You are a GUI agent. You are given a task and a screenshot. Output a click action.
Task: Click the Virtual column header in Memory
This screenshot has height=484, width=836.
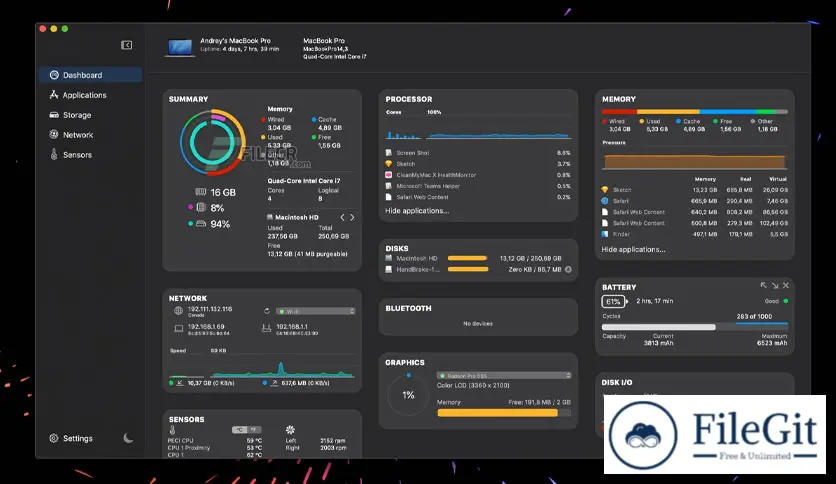[777, 179]
